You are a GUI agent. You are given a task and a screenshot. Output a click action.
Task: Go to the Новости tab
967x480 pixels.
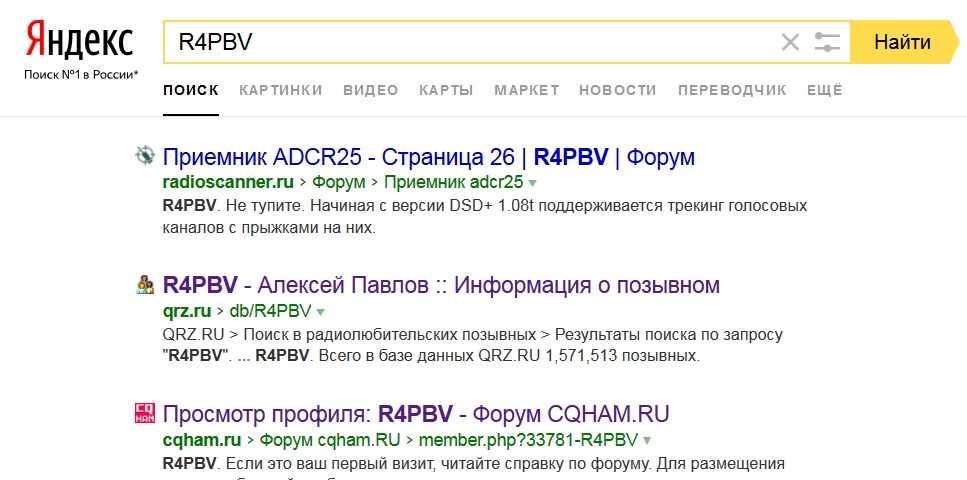click(617, 90)
